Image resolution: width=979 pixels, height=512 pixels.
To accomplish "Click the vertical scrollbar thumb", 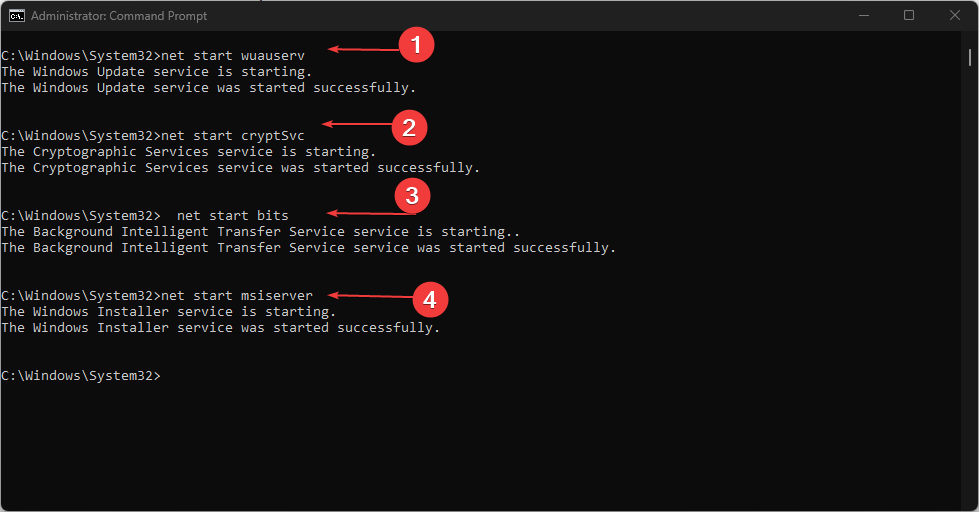I will click(970, 59).
